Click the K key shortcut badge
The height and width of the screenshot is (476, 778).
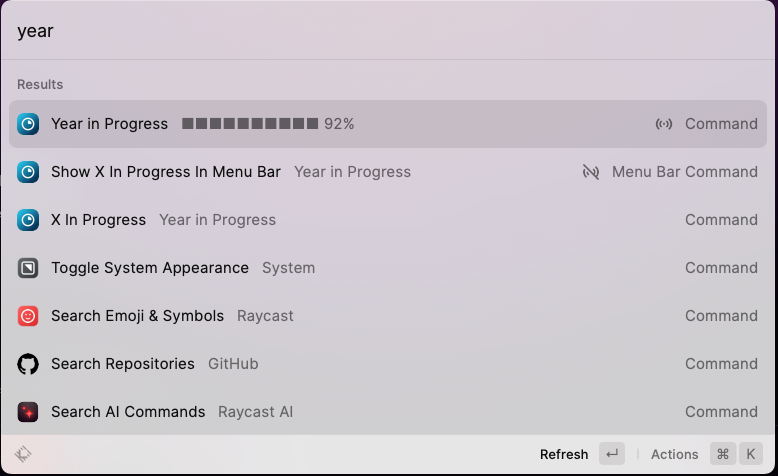click(x=750, y=454)
